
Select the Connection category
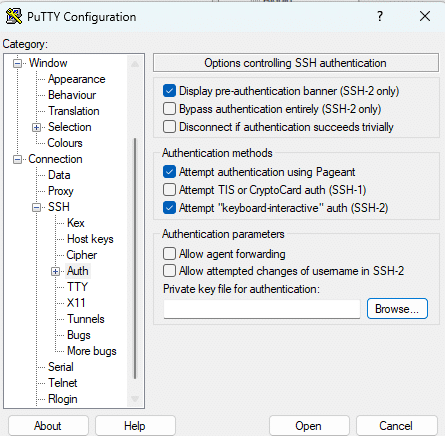pos(55,159)
